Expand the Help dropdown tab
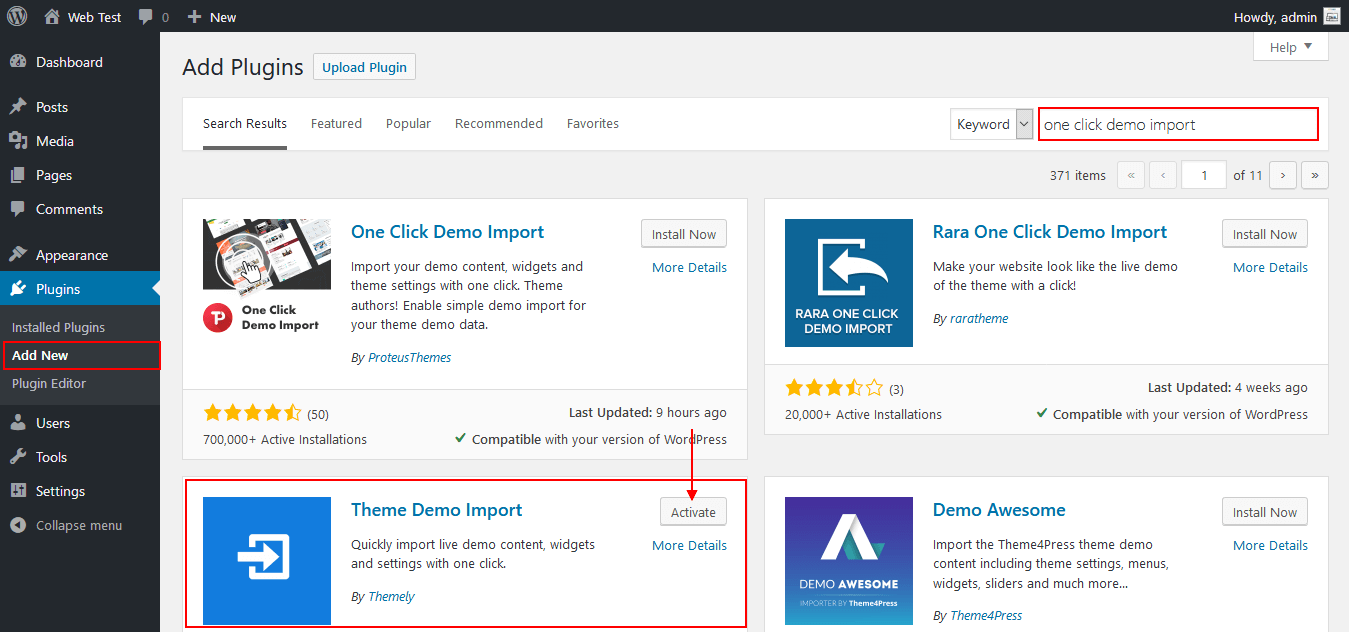This screenshot has width=1349, height=632. tap(1291, 47)
